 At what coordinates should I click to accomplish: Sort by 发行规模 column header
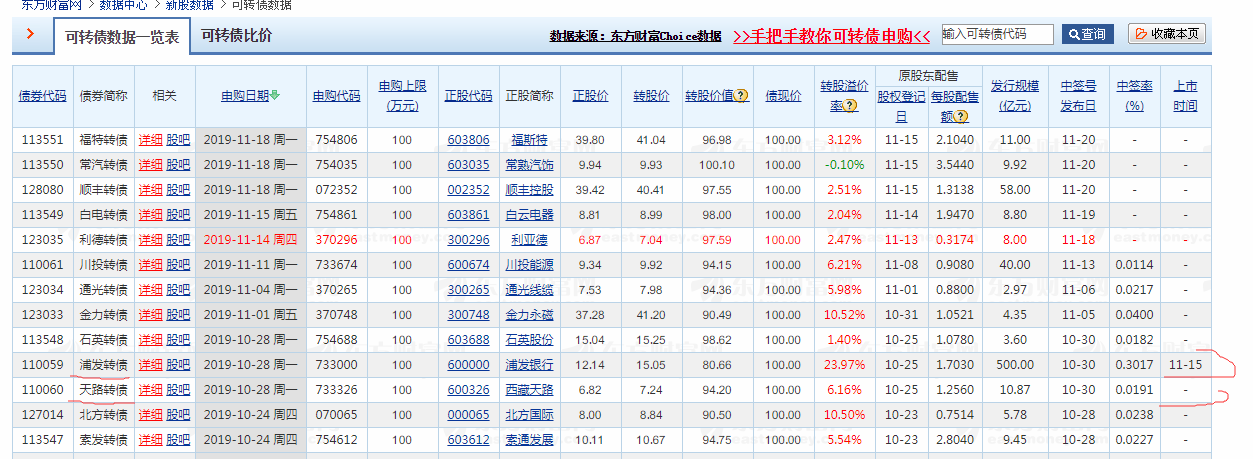click(1015, 96)
